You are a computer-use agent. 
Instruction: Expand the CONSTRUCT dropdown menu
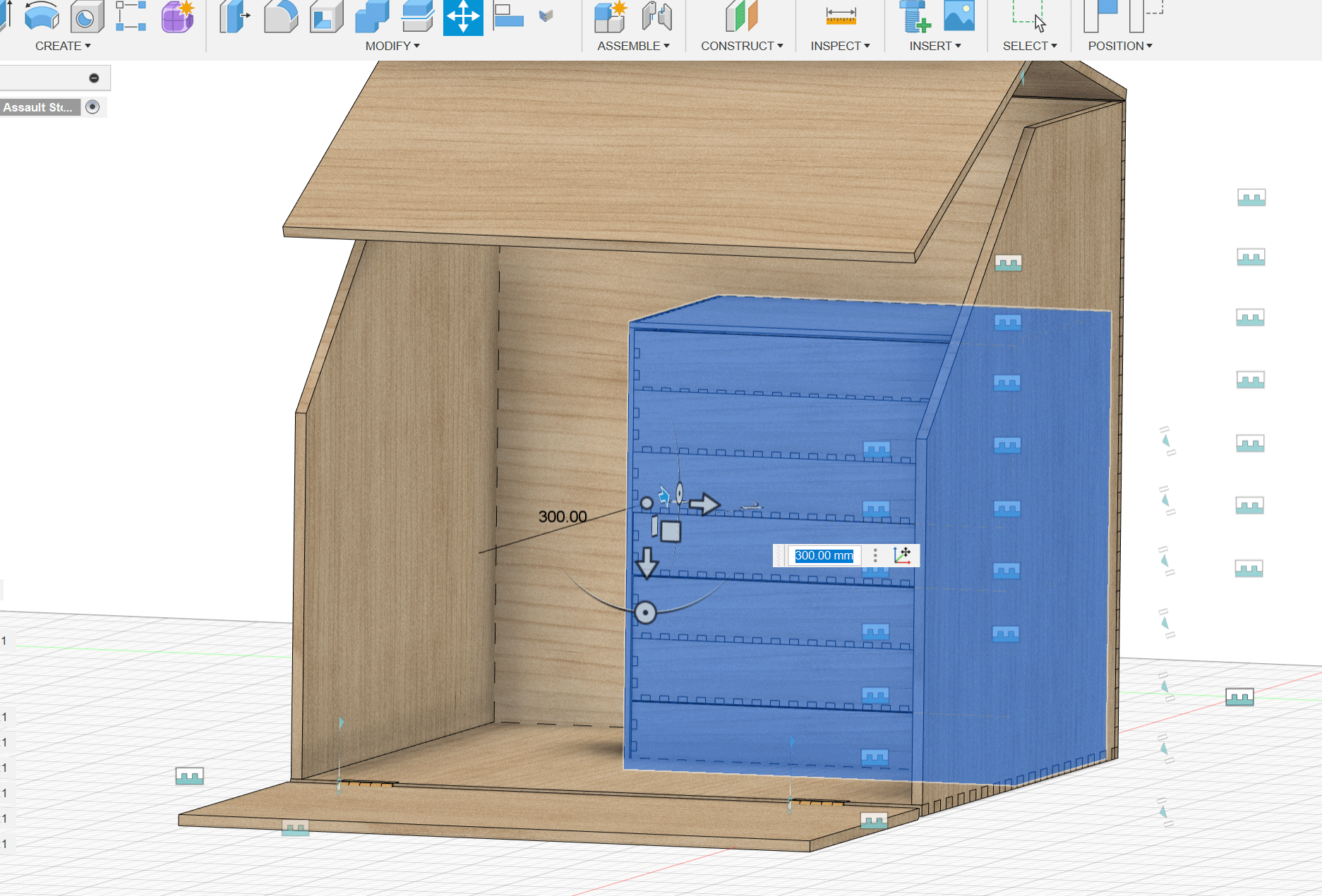click(x=742, y=46)
